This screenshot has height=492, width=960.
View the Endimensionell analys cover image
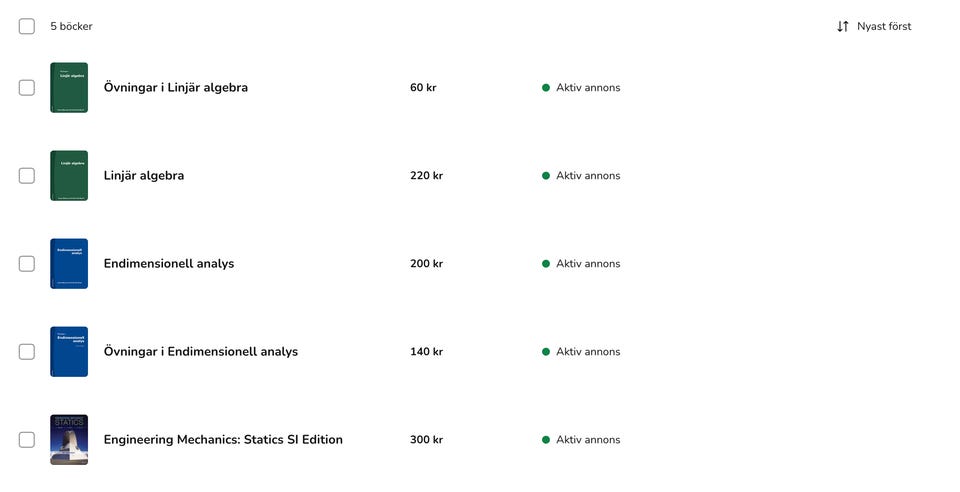tap(69, 264)
